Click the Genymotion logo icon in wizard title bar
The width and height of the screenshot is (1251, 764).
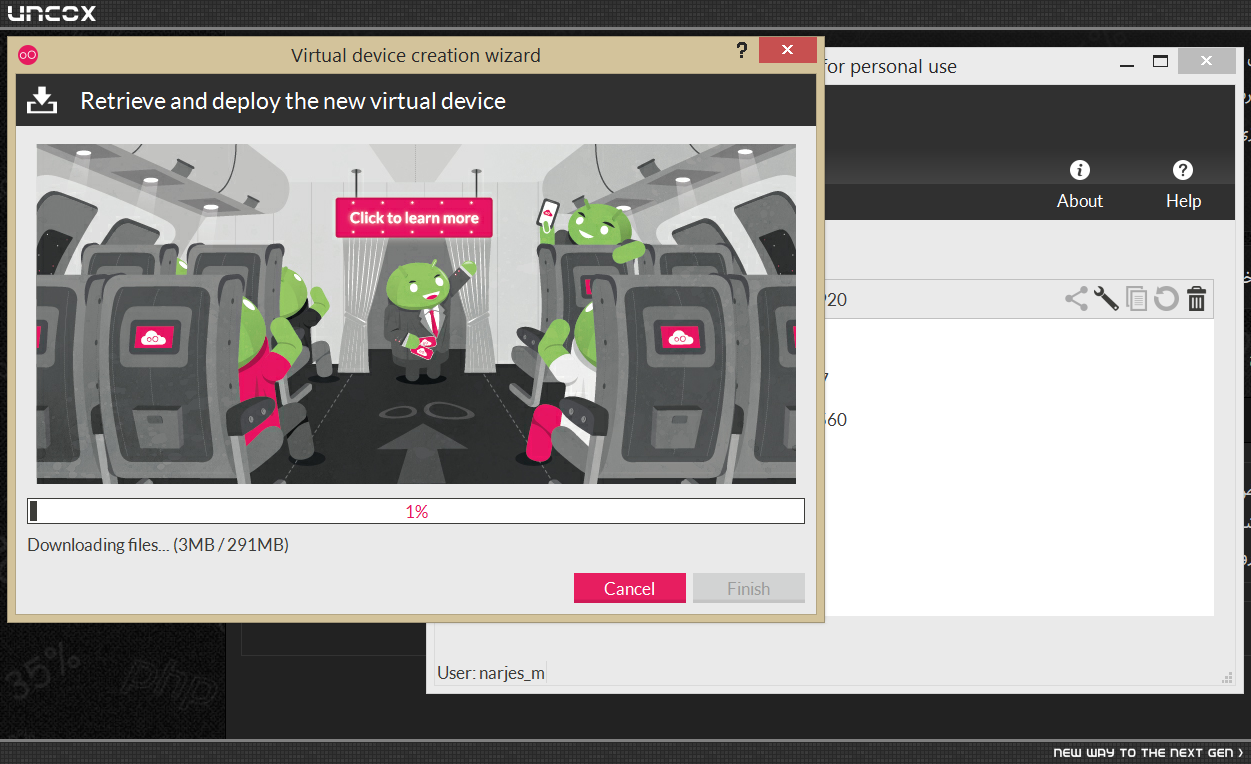(x=28, y=55)
